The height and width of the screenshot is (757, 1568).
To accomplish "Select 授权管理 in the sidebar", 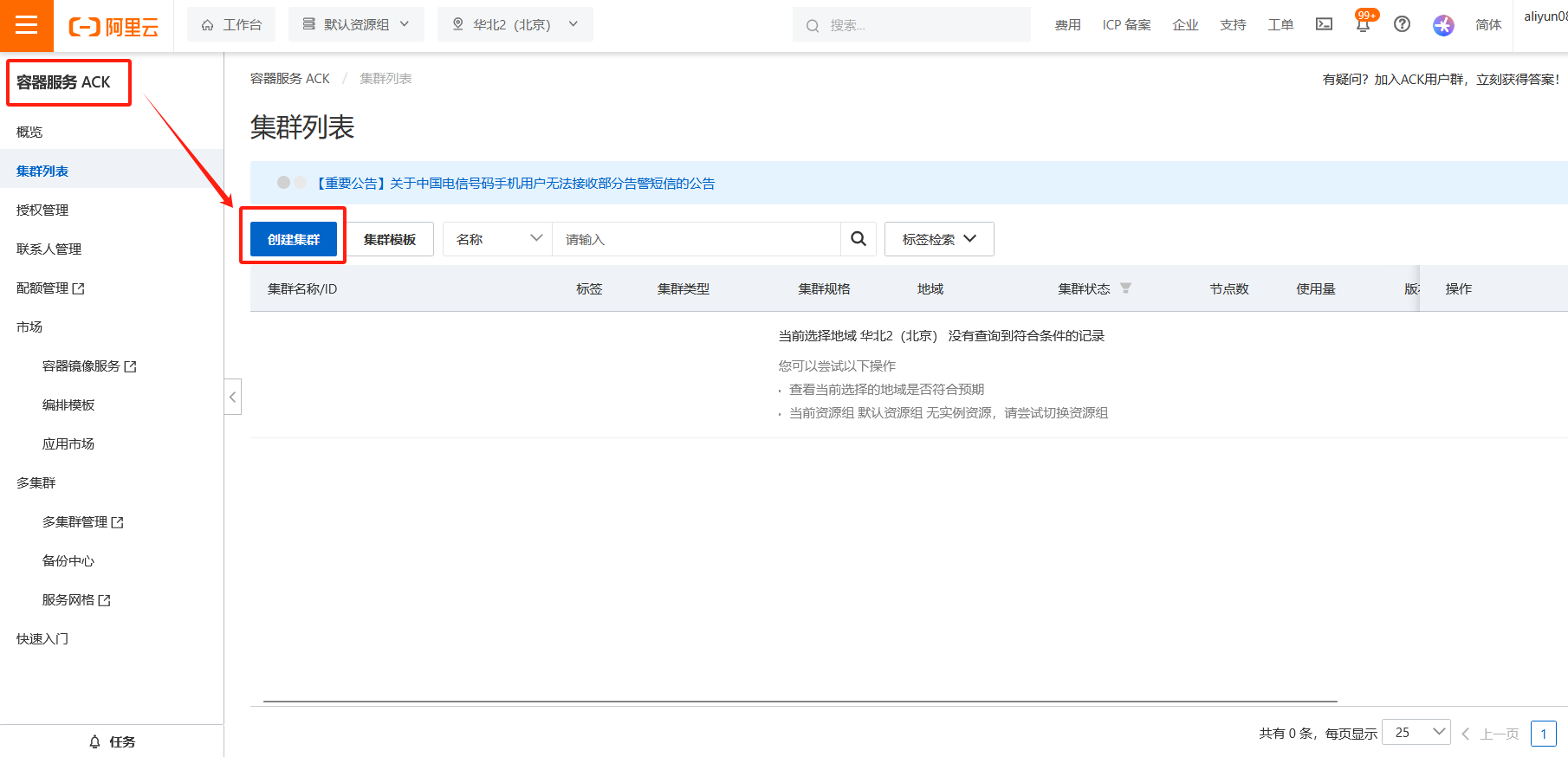I will click(42, 210).
